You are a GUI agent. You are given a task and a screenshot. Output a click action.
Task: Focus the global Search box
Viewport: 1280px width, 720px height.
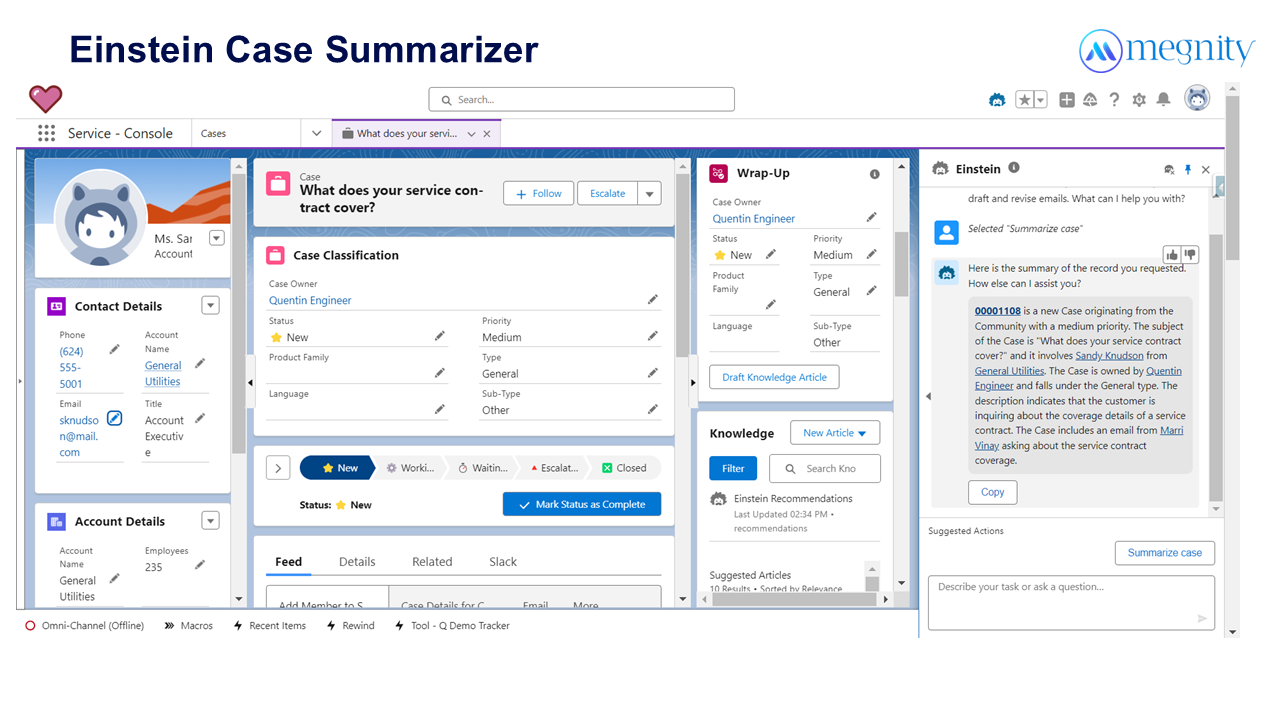[x=582, y=99]
